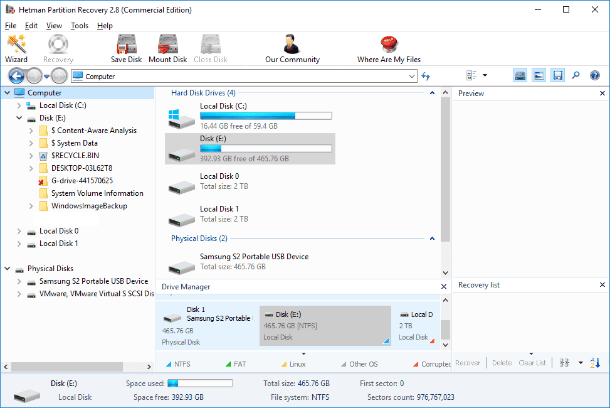This screenshot has height=408, width=610.
Task: Select Disk (E:) partition in Drive Manager
Action: click(325, 326)
